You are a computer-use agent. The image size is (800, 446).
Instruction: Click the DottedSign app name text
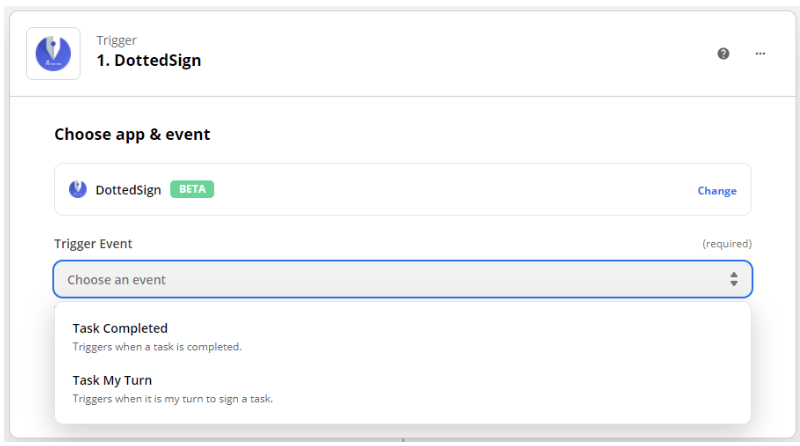128,190
